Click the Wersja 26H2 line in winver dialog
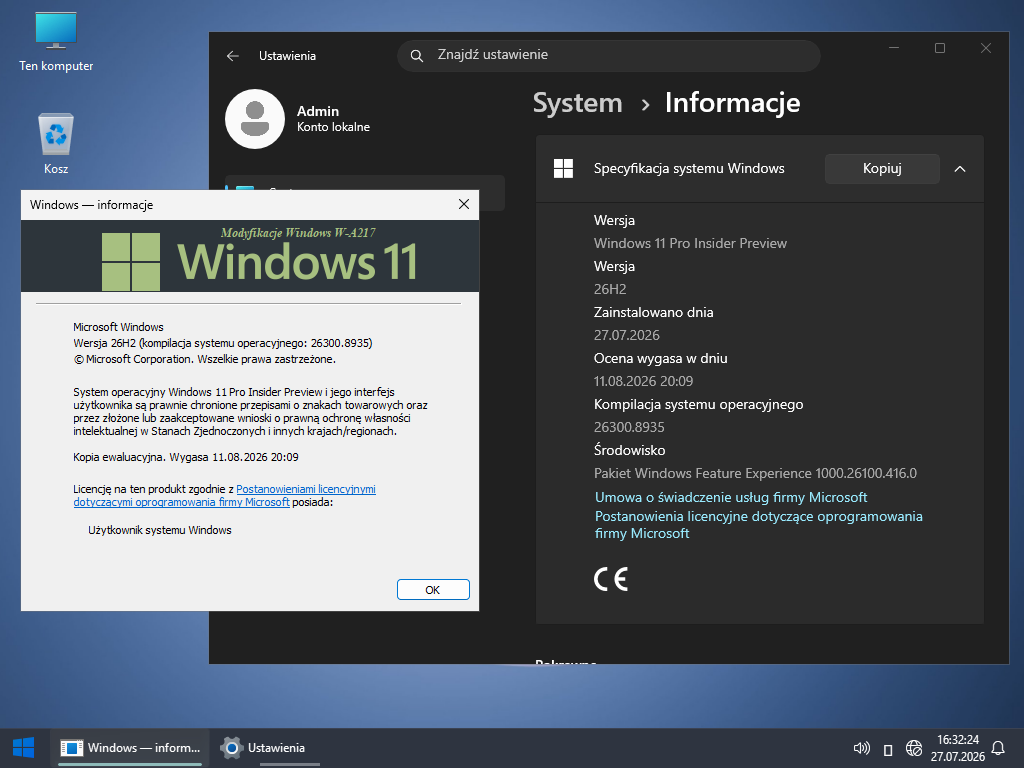1024x768 pixels. [223, 344]
